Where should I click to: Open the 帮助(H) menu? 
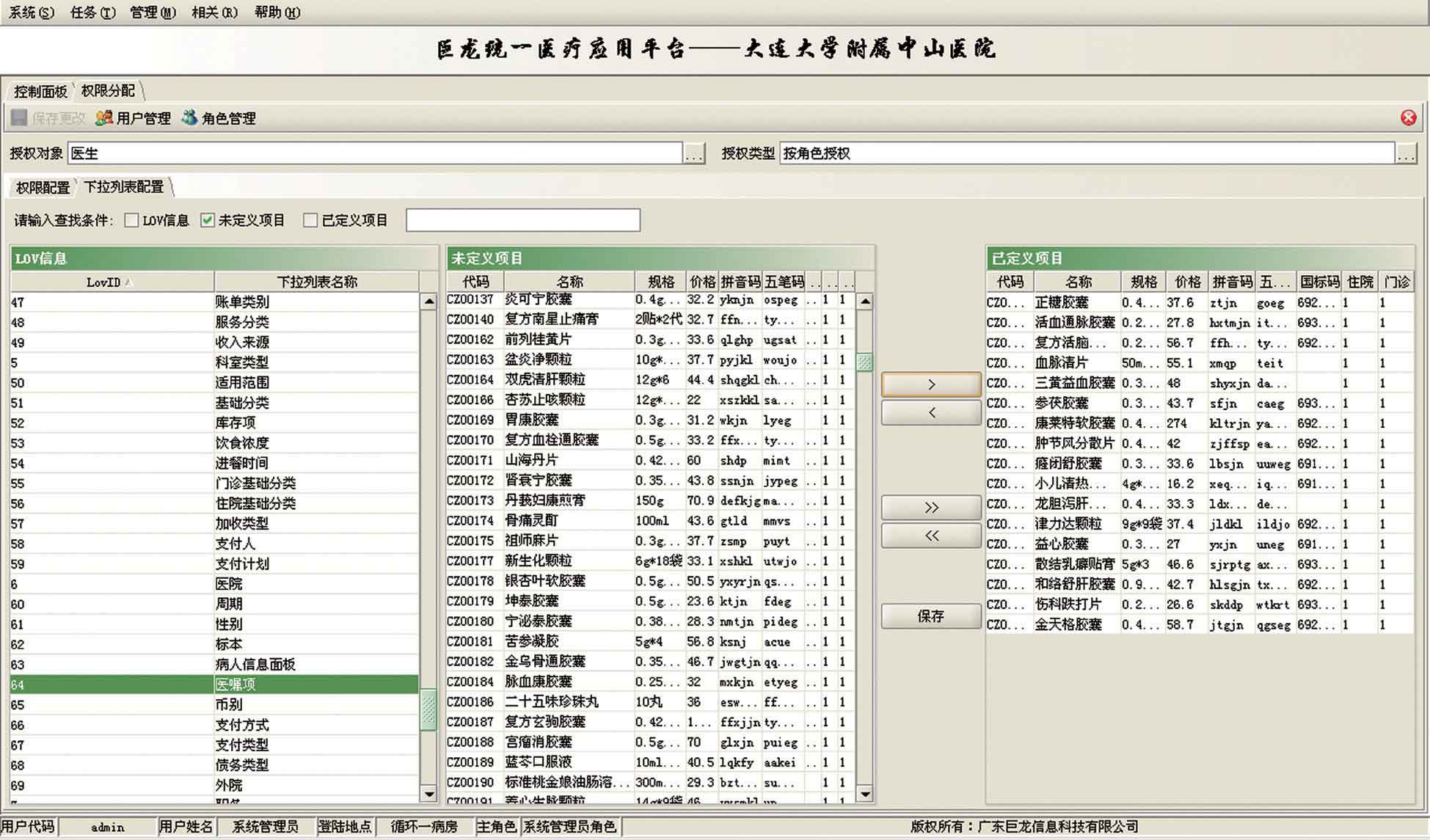pos(277,12)
